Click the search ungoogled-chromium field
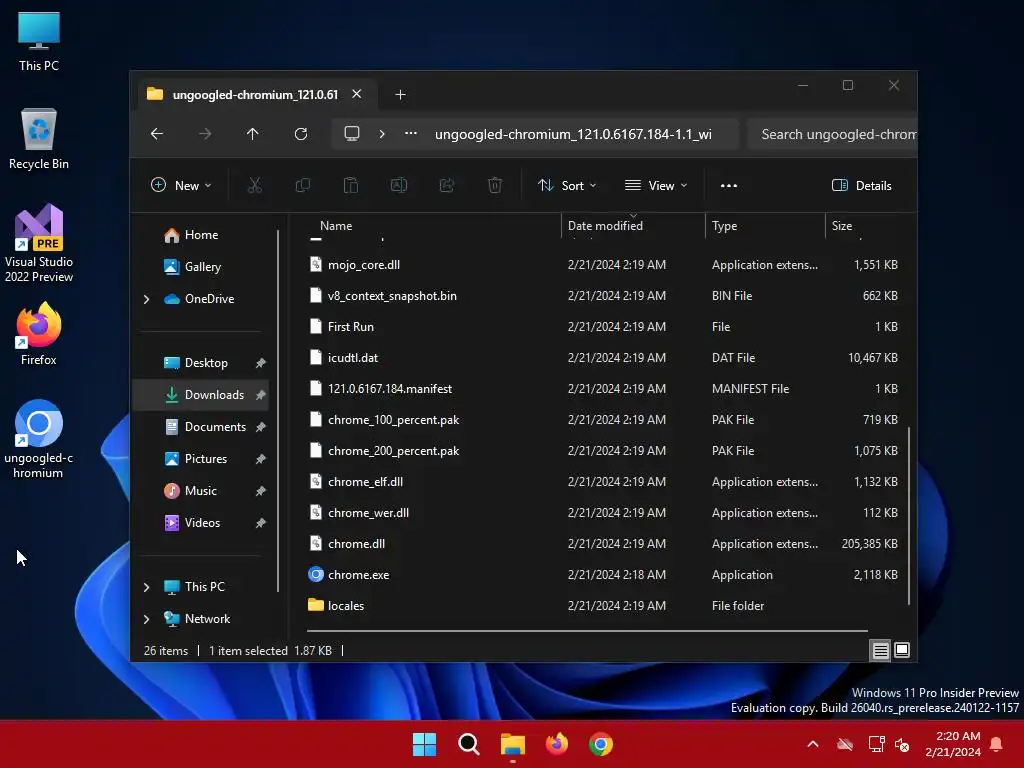Screen dimensions: 1024x768 click(833, 135)
